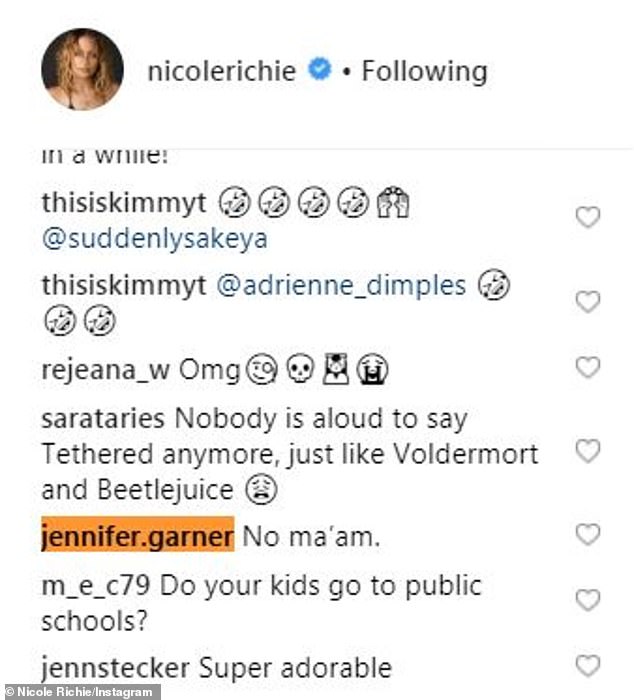This screenshot has height=700, width=634.
Task: Toggle the Following button
Action: coord(424,71)
